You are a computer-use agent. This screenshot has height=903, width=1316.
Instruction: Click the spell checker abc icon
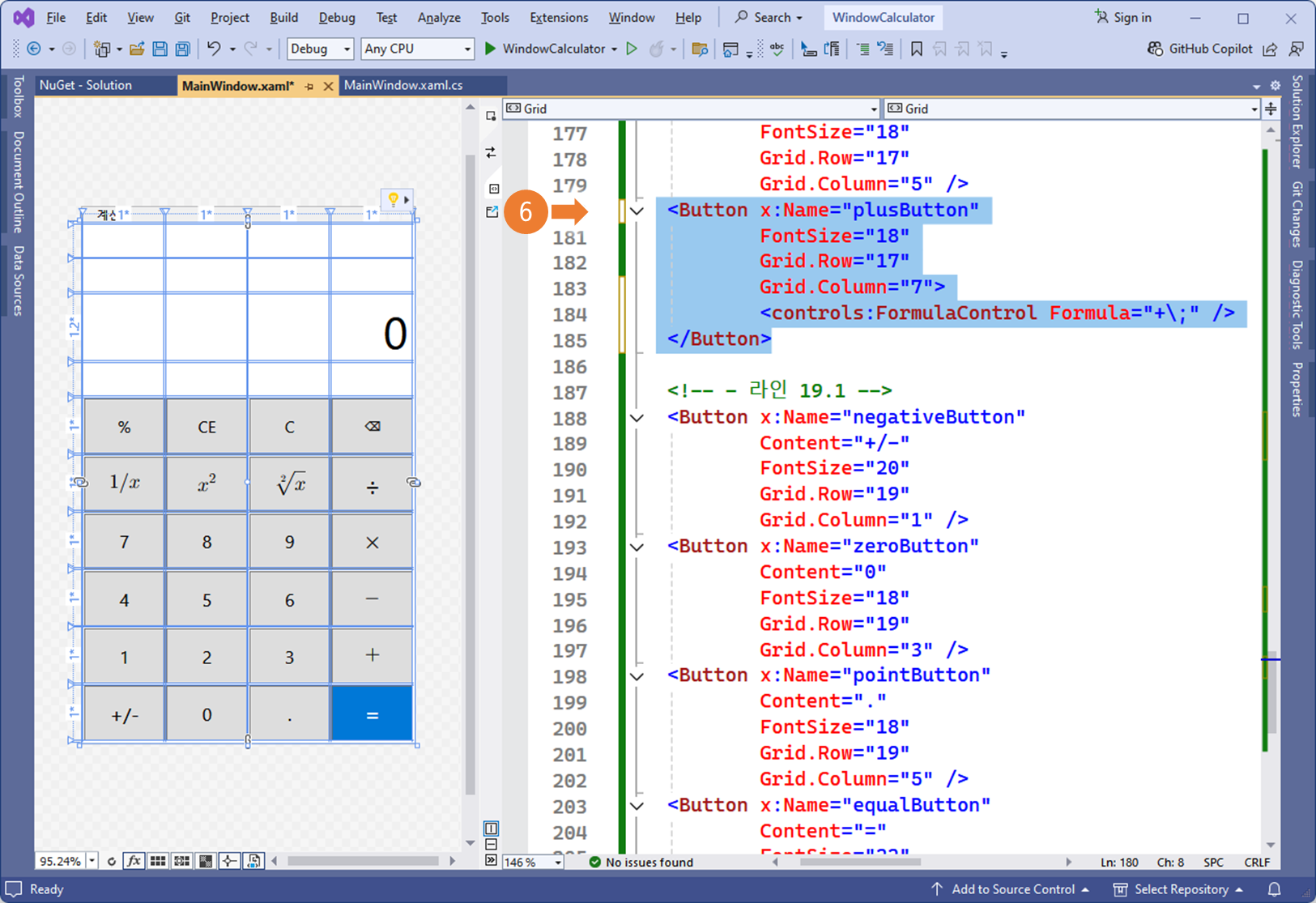click(777, 49)
